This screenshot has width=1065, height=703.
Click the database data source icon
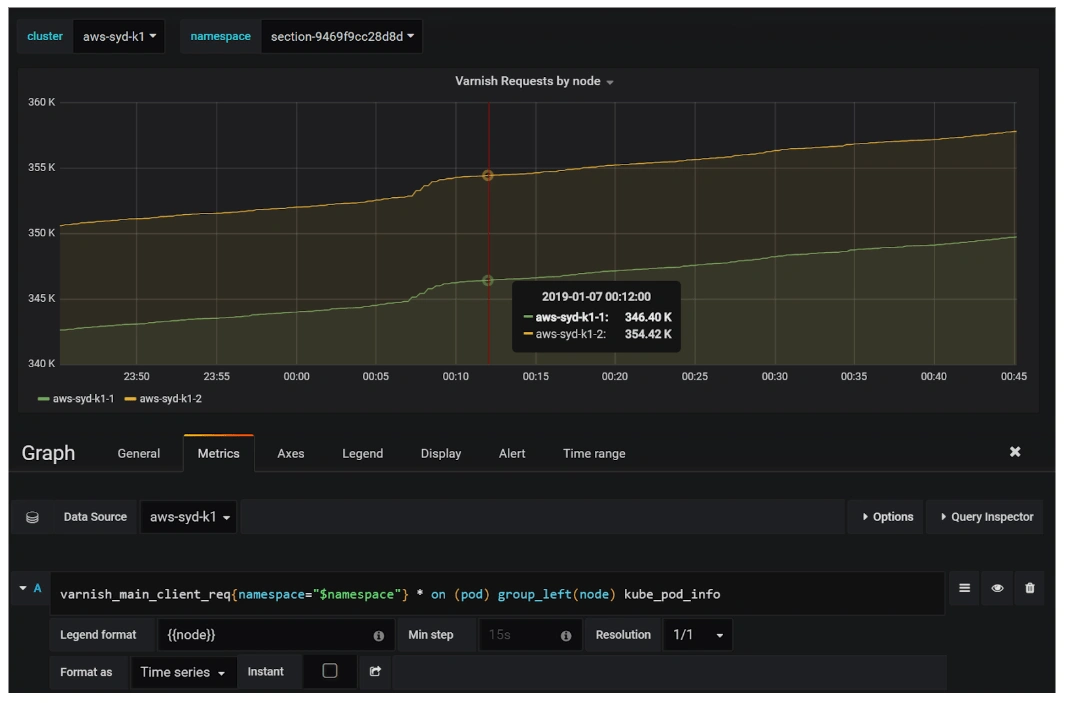[x=32, y=518]
